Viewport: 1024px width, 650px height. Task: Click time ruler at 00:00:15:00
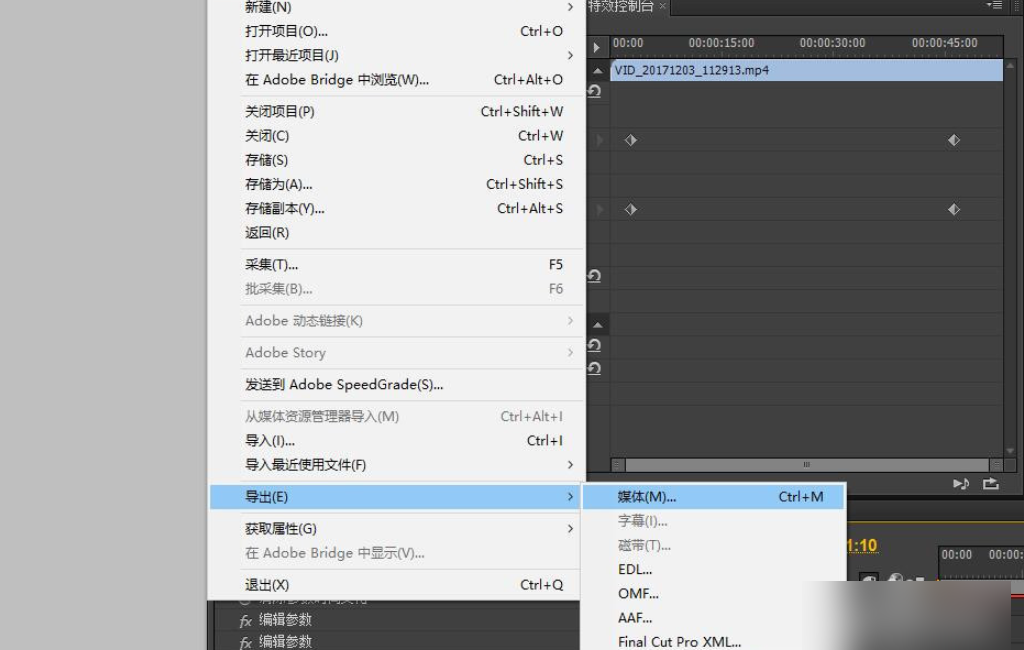click(x=721, y=43)
